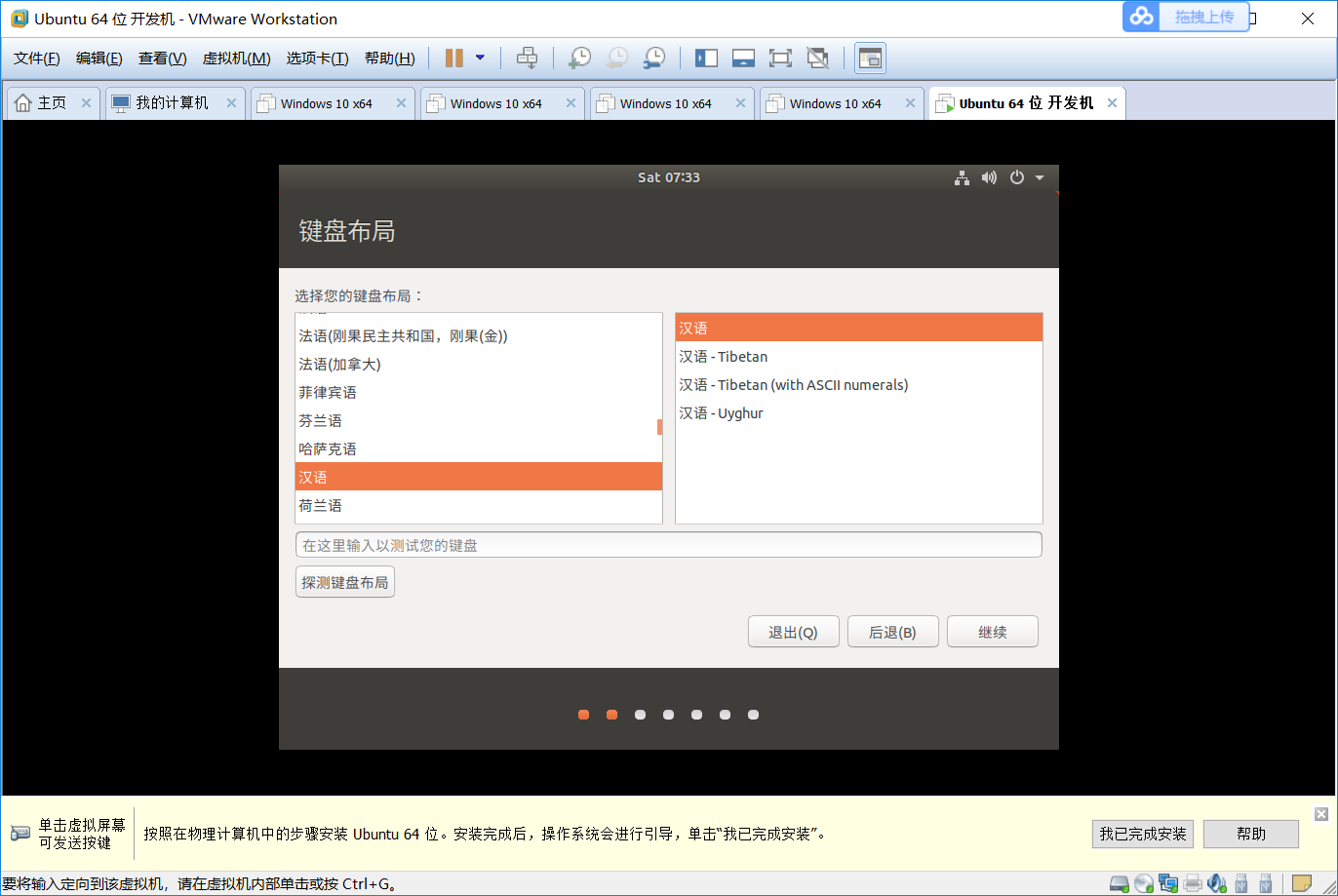
Task: Click the Ubuntu power indicator icon
Action: click(x=1017, y=177)
